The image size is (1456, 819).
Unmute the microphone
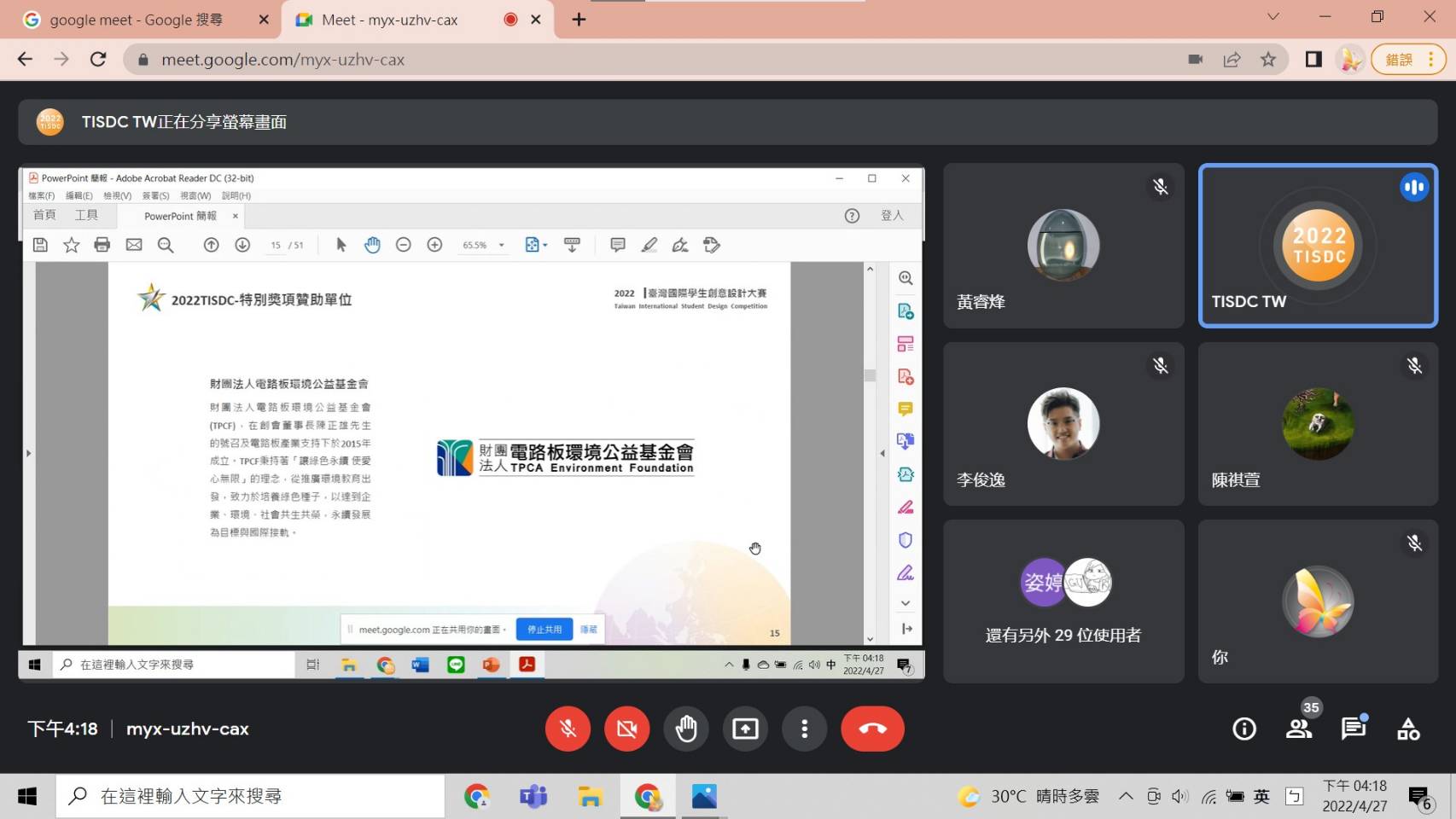(x=568, y=729)
